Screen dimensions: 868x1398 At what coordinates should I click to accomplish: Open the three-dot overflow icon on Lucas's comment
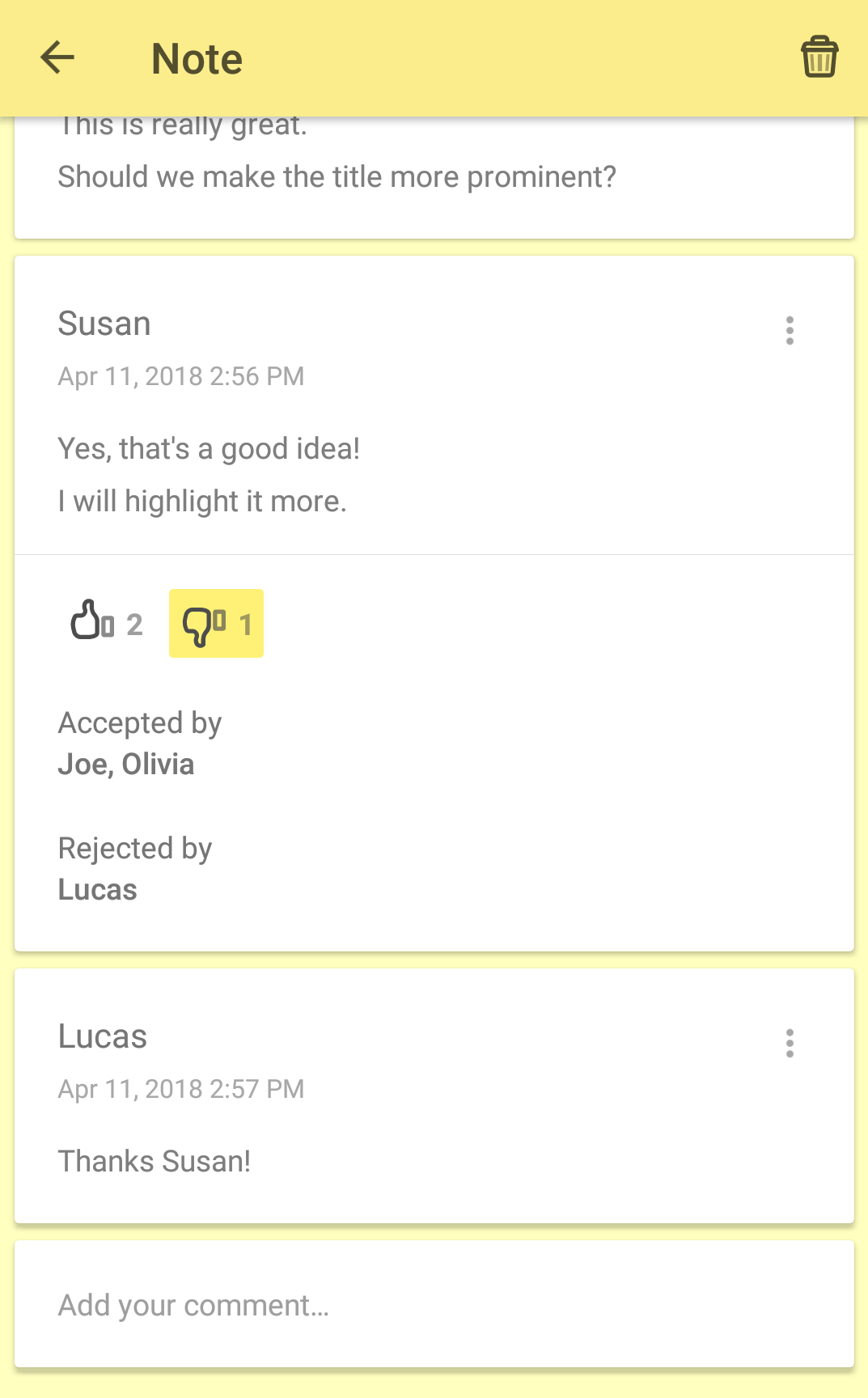tap(790, 1044)
